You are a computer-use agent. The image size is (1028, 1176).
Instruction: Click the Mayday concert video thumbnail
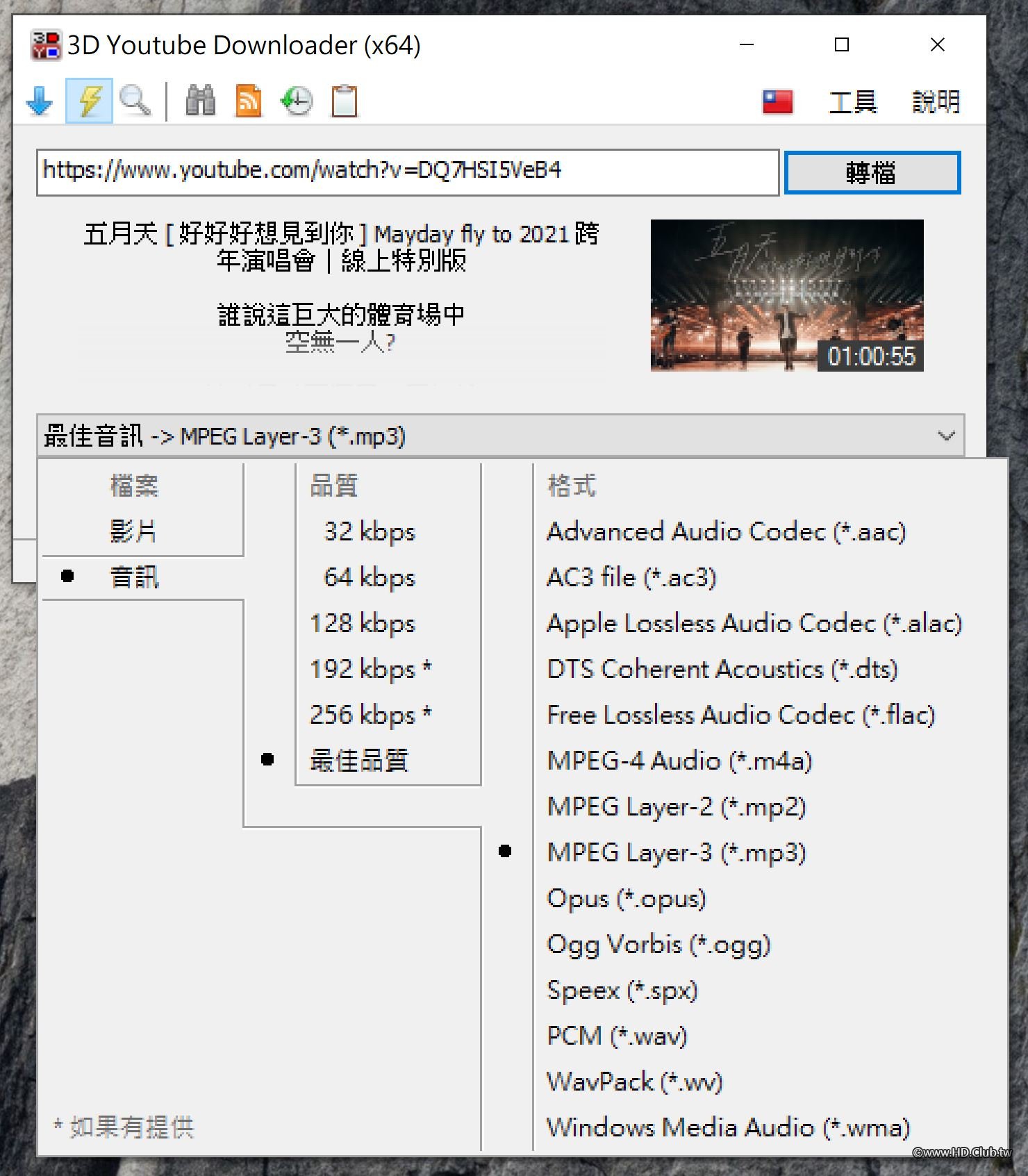click(x=787, y=295)
